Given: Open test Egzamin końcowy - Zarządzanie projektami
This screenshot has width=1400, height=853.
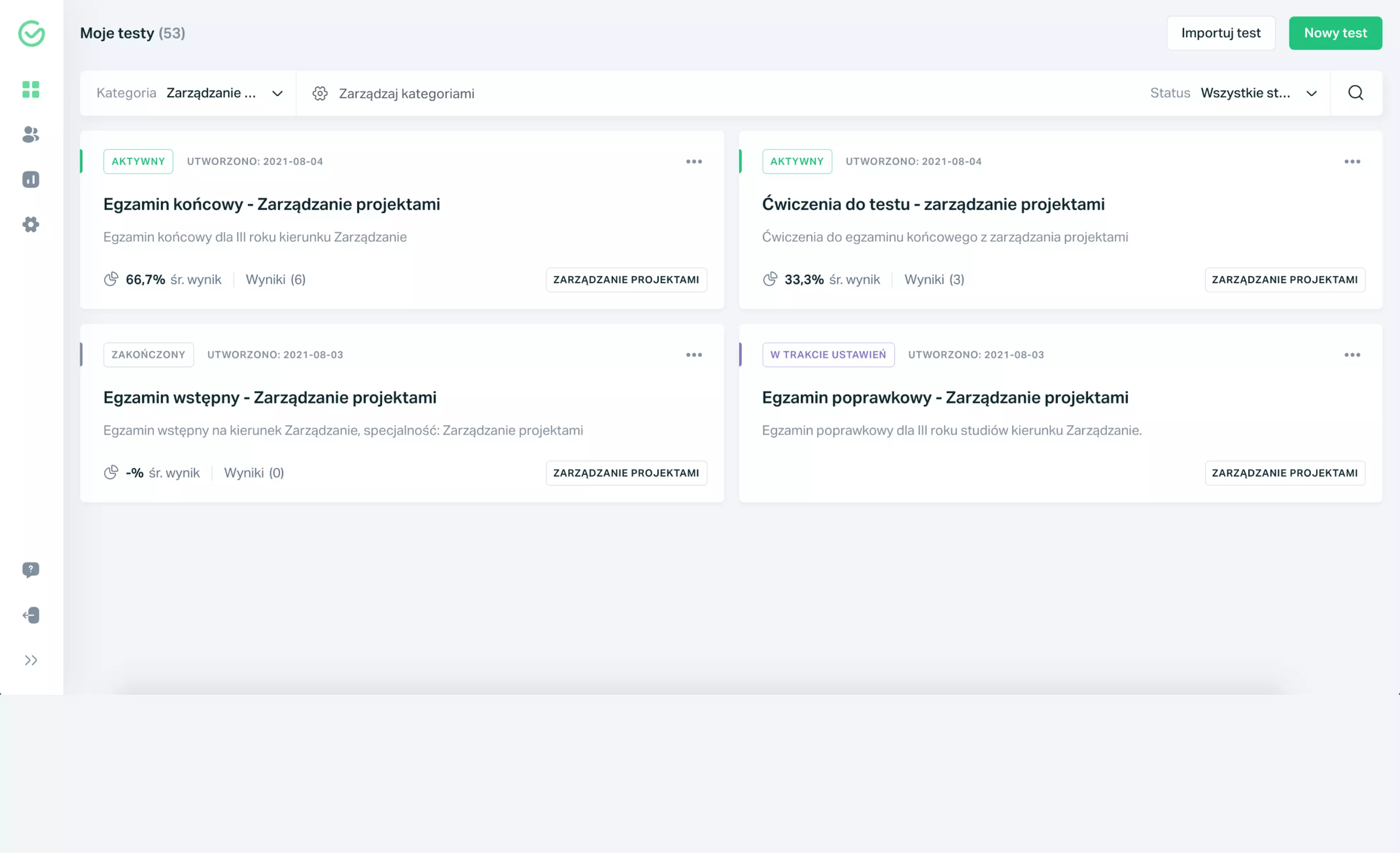Looking at the screenshot, I should point(272,204).
